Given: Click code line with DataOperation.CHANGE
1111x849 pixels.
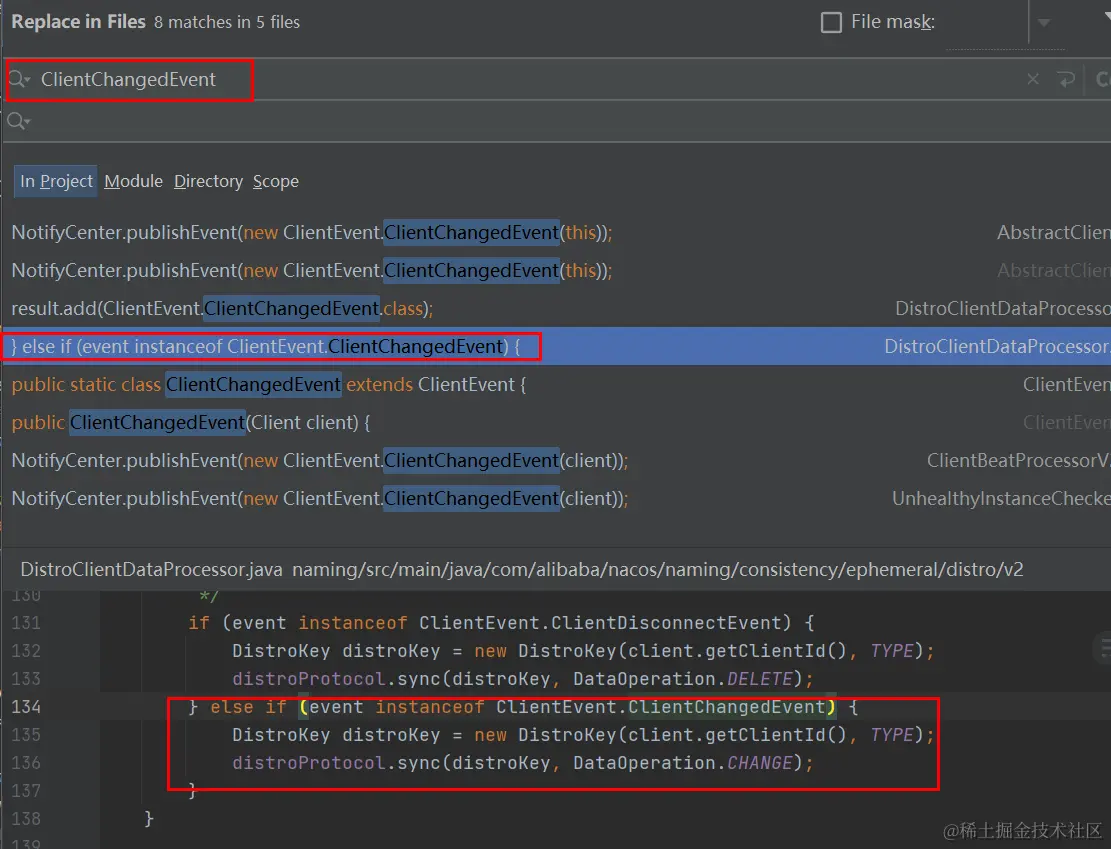Looking at the screenshot, I should (522, 763).
